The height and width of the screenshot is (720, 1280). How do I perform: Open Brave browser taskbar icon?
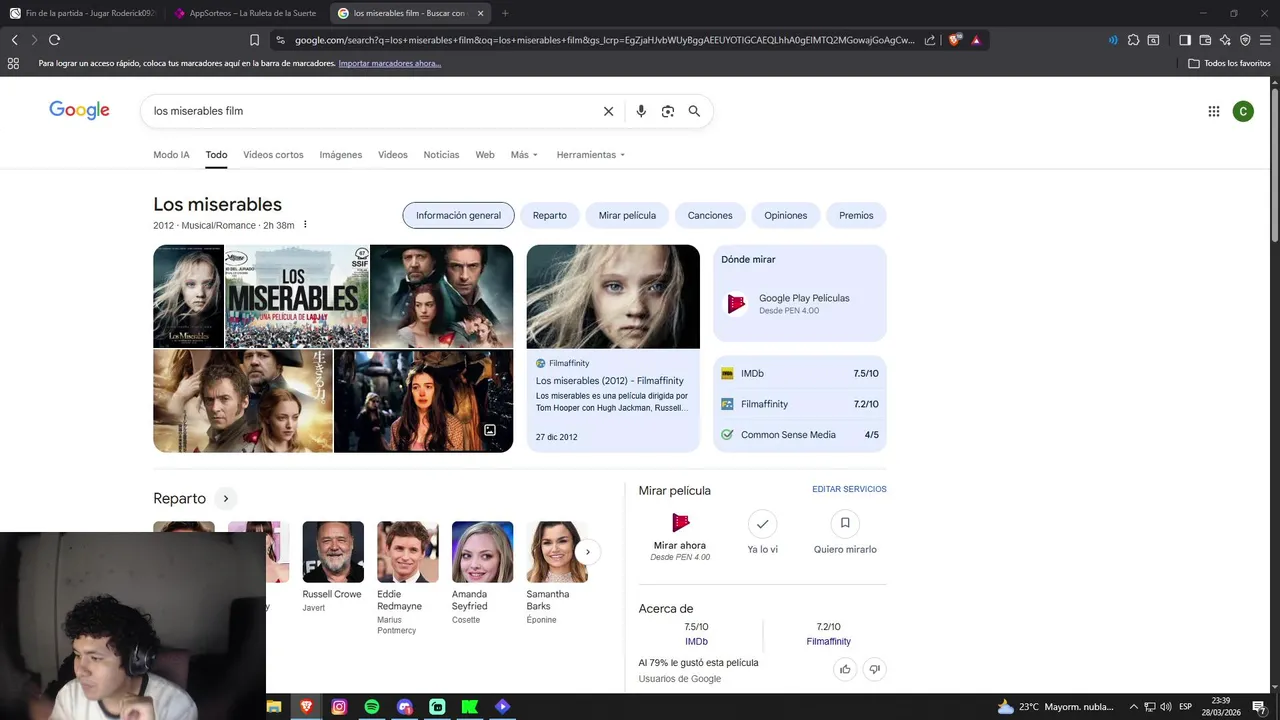pyautogui.click(x=306, y=707)
